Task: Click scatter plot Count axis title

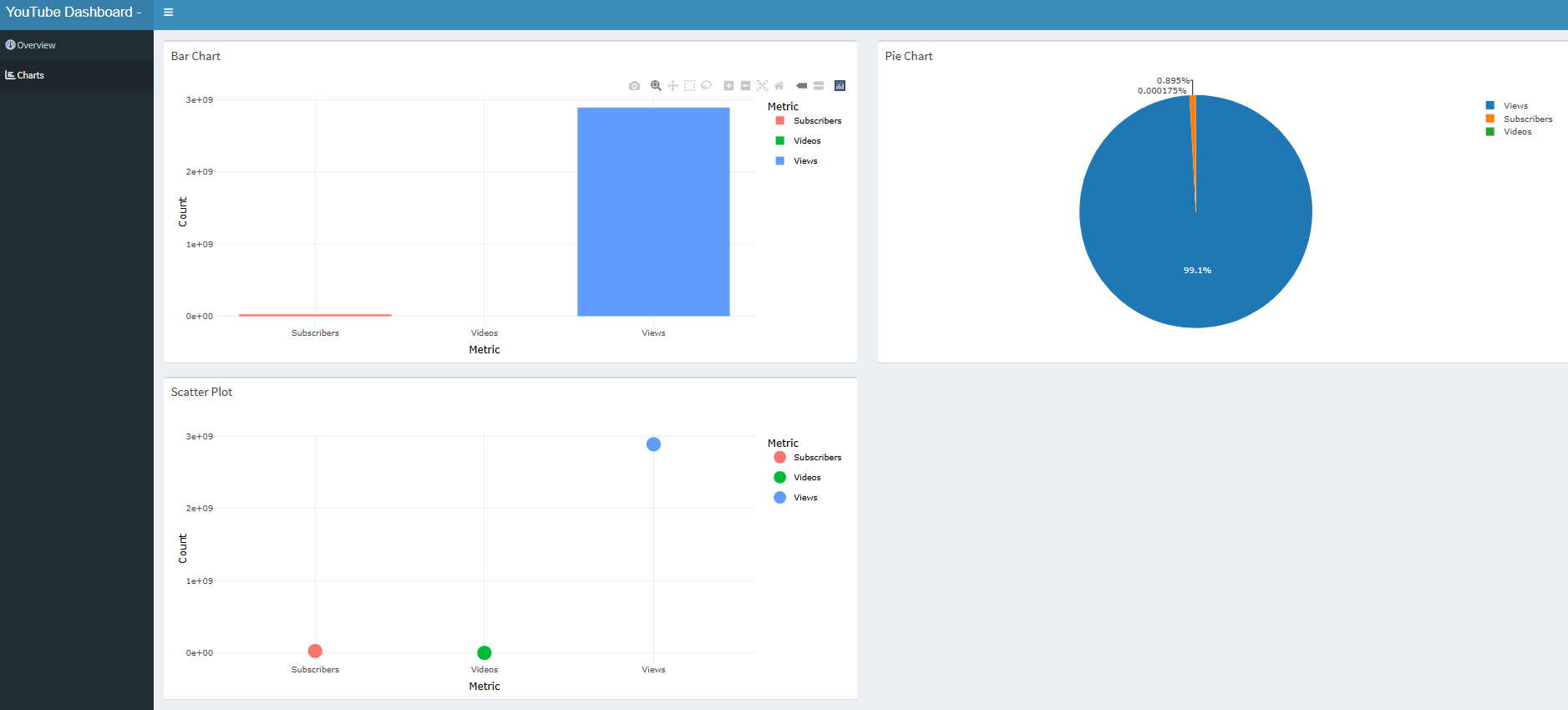Action: 183,549
